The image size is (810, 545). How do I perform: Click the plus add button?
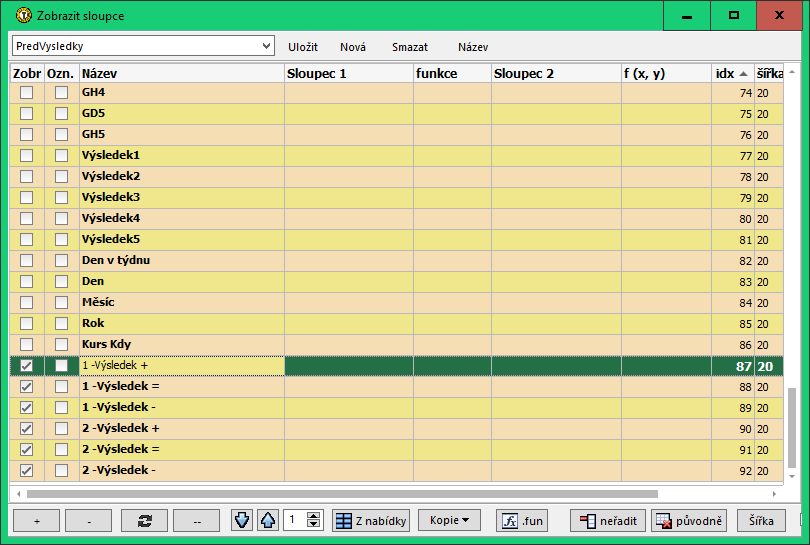pos(37,521)
